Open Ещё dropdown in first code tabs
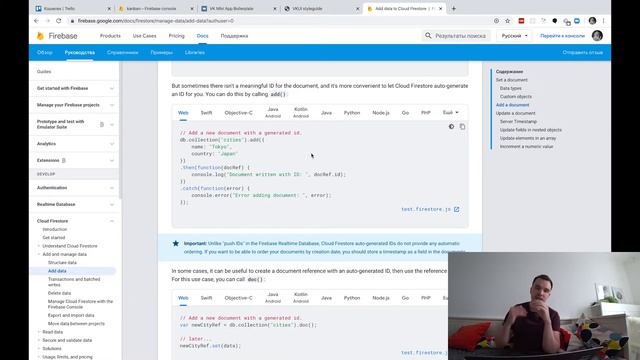The image size is (640, 360). click(x=451, y=113)
